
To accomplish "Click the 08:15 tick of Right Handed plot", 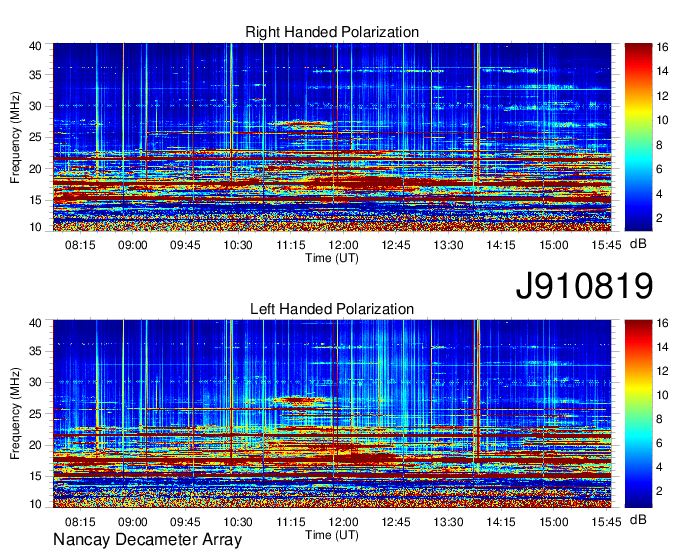I will coord(80,245).
